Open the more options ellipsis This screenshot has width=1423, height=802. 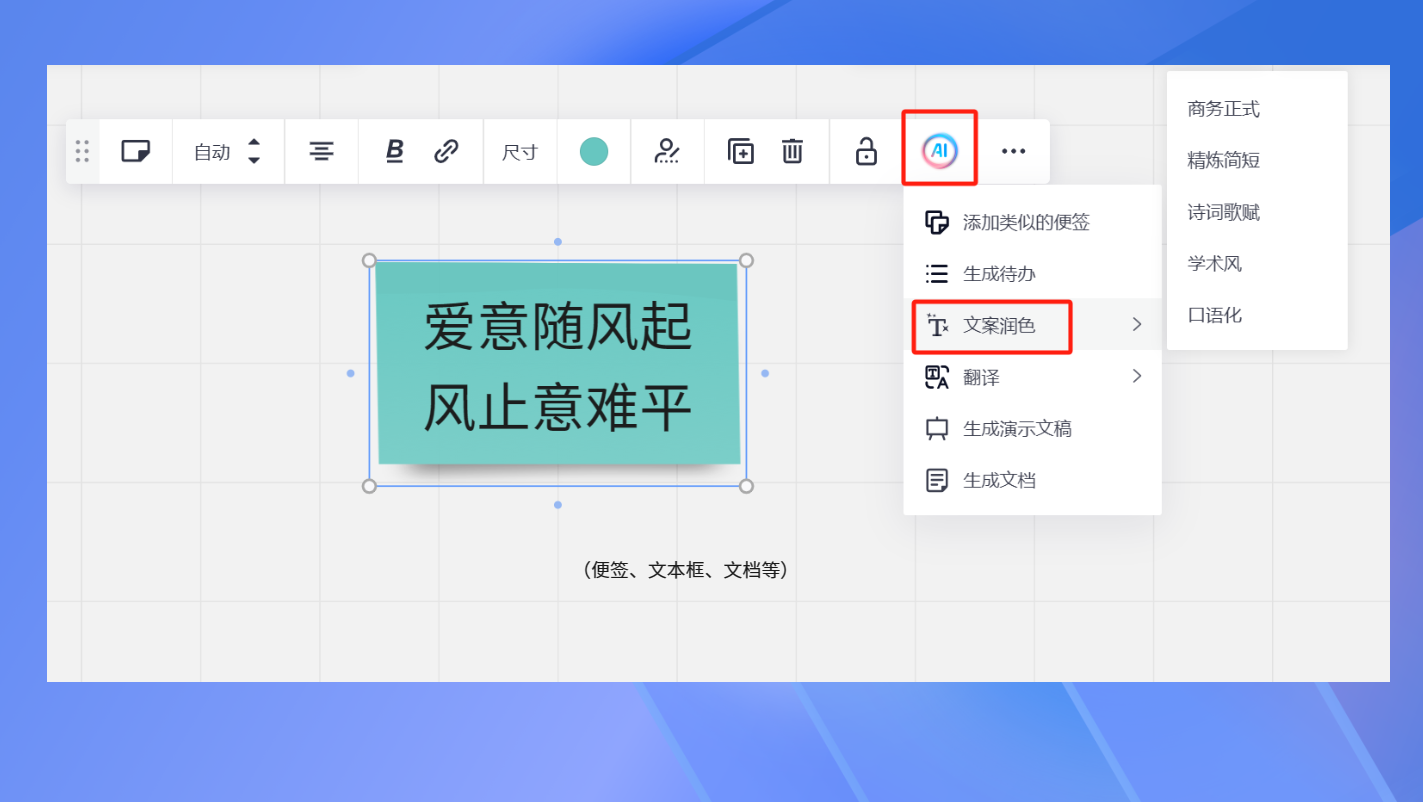[1014, 151]
